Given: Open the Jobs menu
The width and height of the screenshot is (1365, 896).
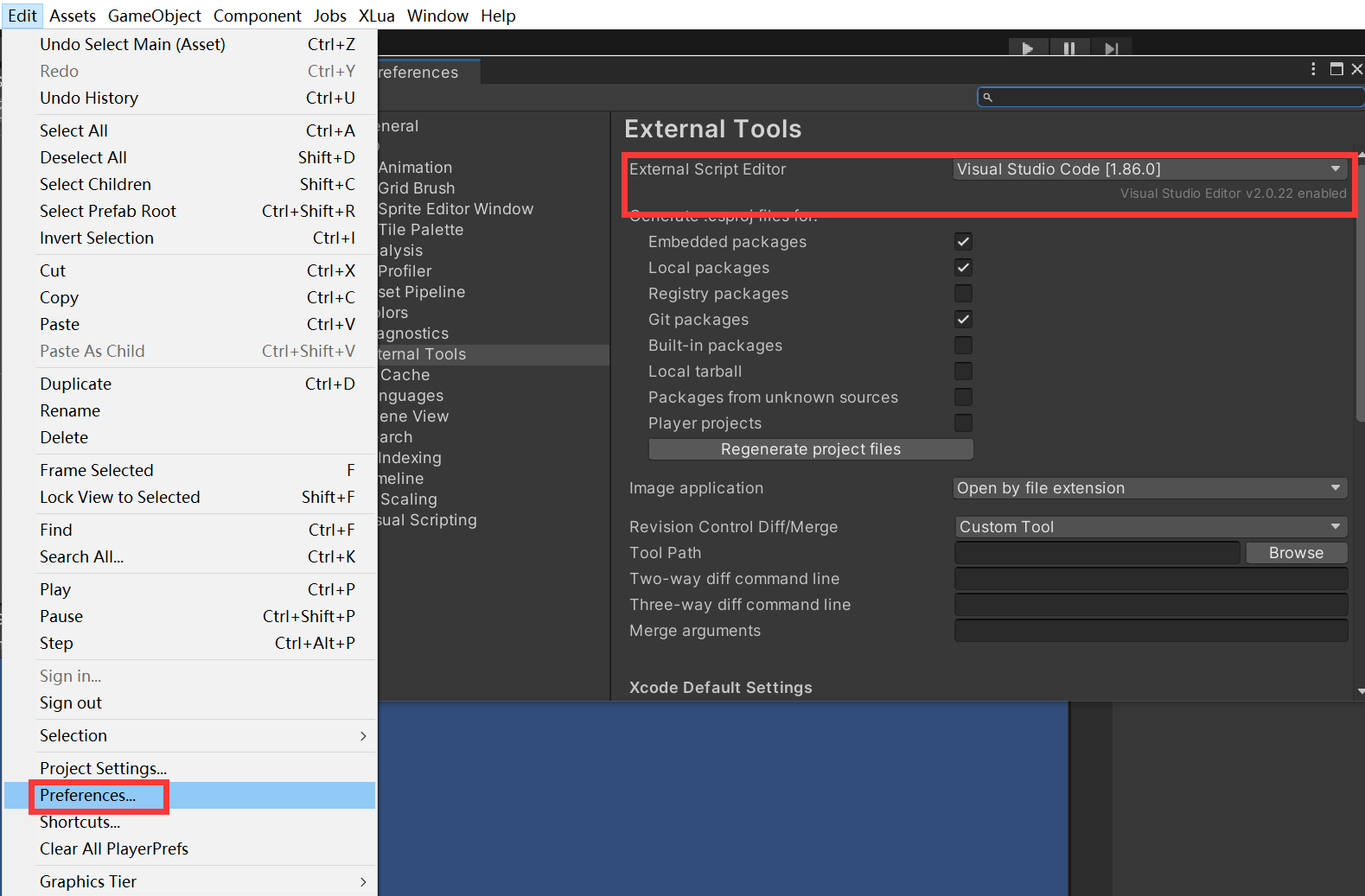Looking at the screenshot, I should point(329,16).
